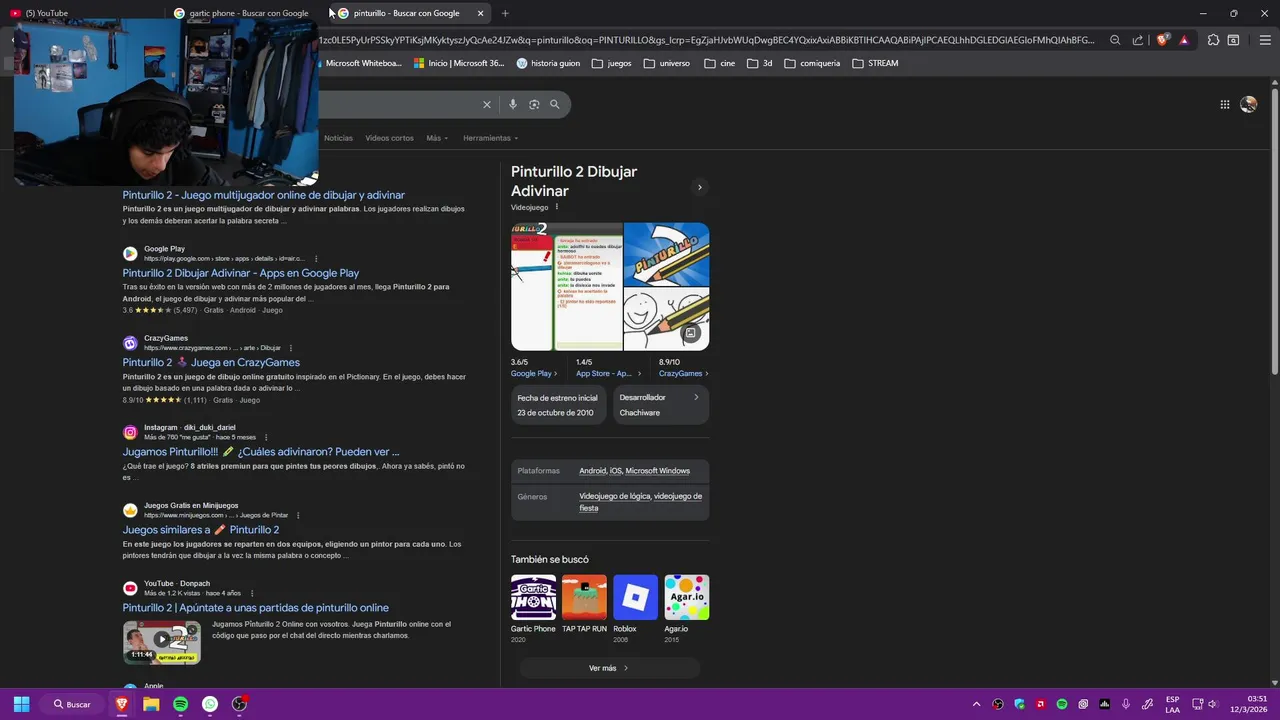Show hidden system tray icons
Viewport: 1280px width, 720px height.
(976, 704)
